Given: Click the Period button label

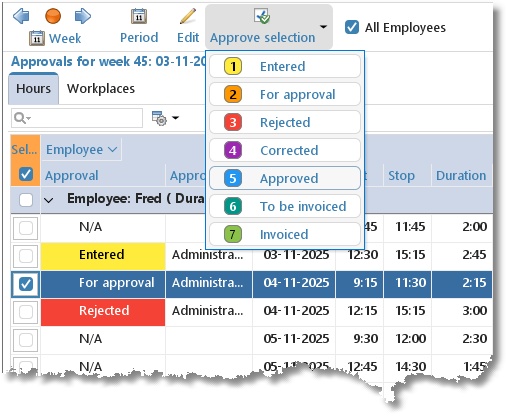Looking at the screenshot, I should 139,38.
